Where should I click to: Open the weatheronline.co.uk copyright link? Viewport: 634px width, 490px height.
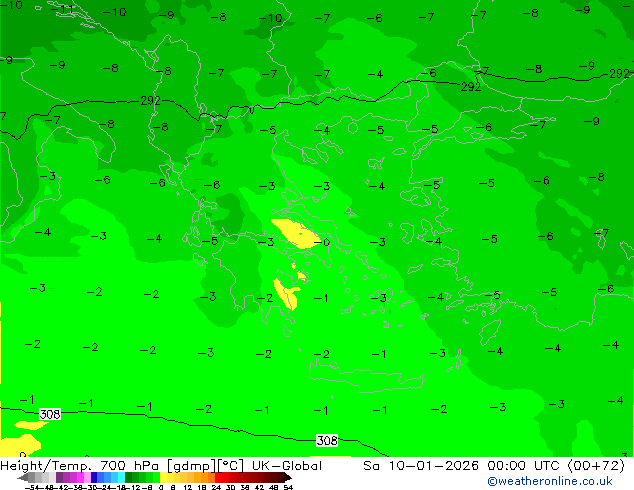click(x=549, y=481)
